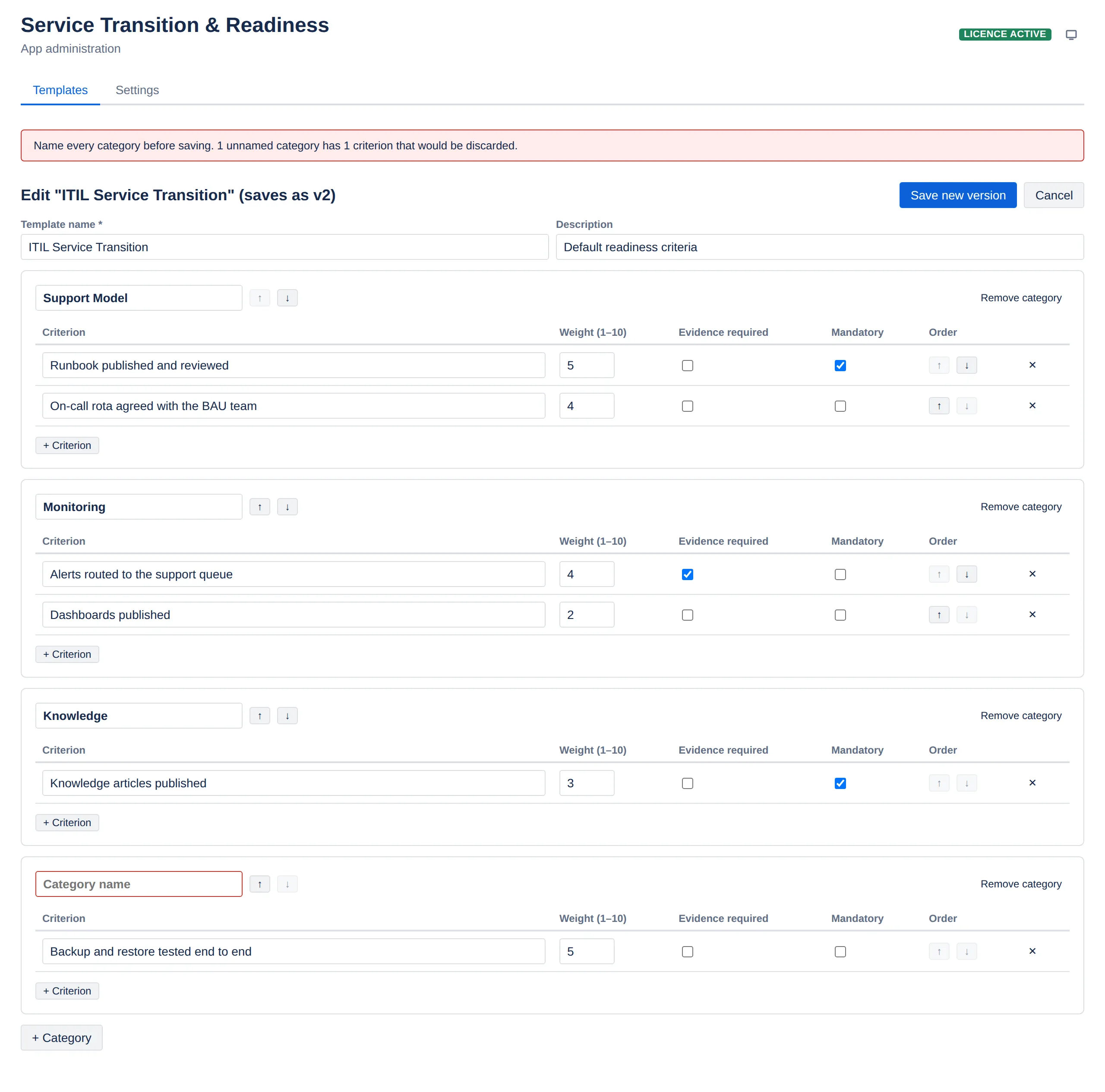Move On-call rota criterion up
The height and width of the screenshot is (1092, 1105).
point(939,406)
